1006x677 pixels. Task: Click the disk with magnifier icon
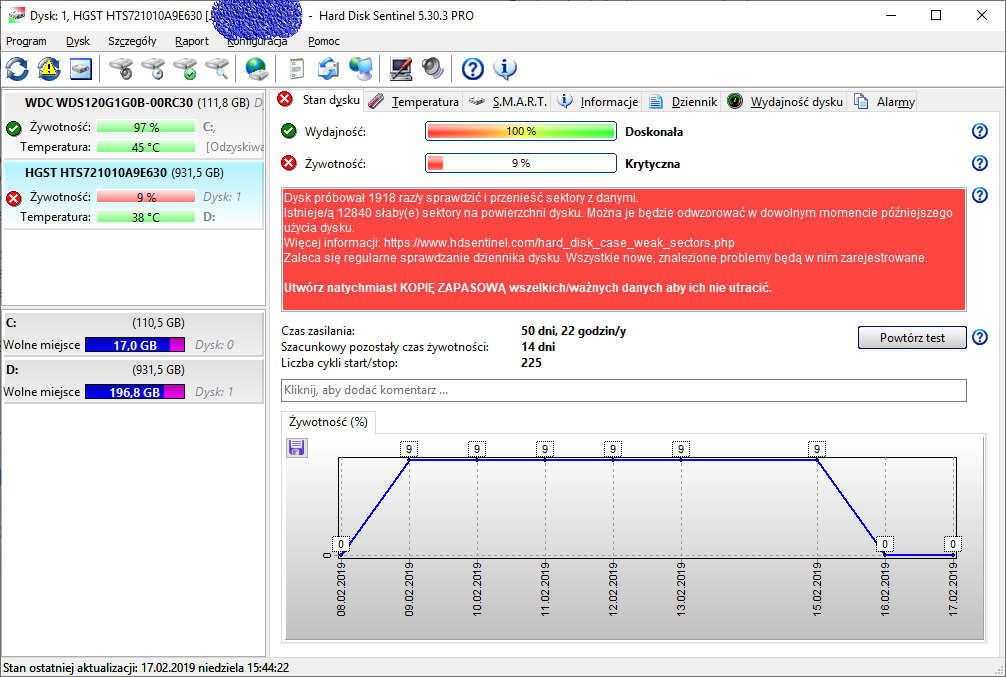[x=217, y=69]
